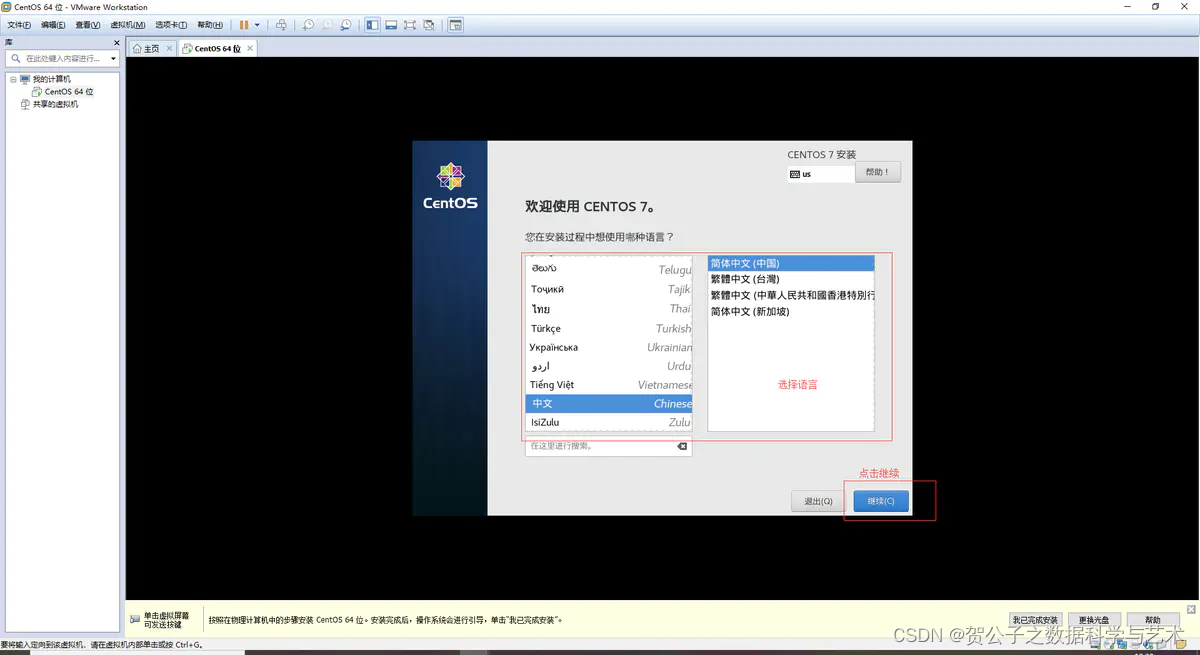Choose 简体中文 (中国) locale
Image resolution: width=1200 pixels, height=655 pixels.
point(791,263)
